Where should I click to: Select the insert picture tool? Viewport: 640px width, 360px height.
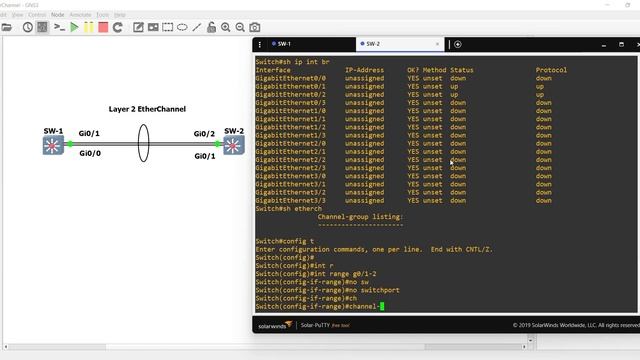click(153, 27)
